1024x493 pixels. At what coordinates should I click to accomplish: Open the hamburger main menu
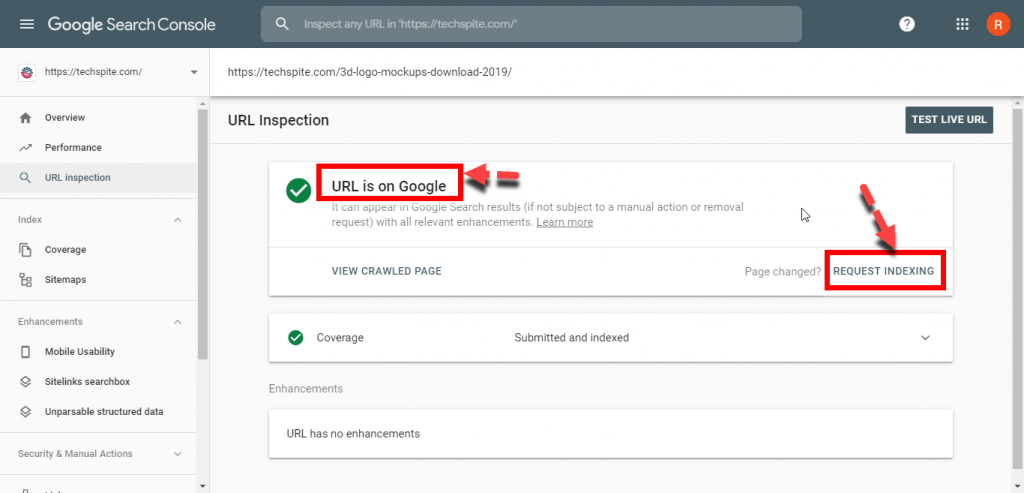point(26,24)
